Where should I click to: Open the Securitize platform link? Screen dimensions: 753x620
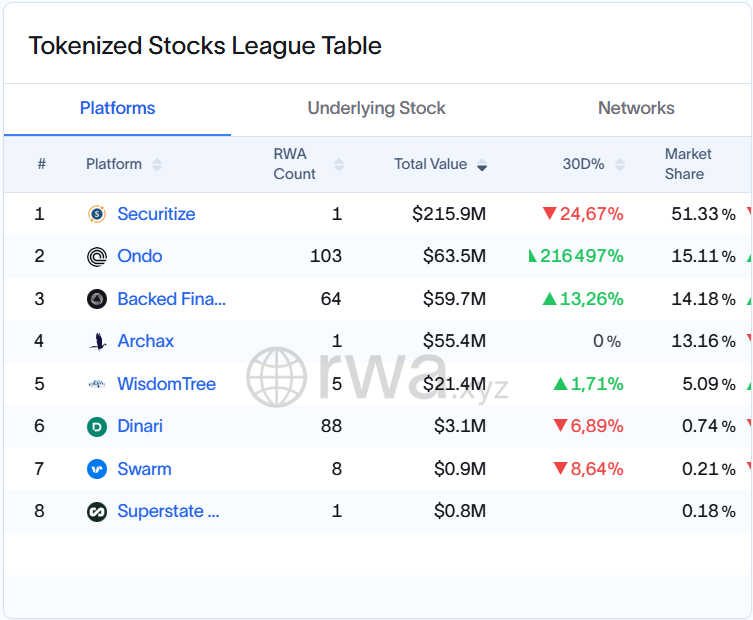click(156, 214)
